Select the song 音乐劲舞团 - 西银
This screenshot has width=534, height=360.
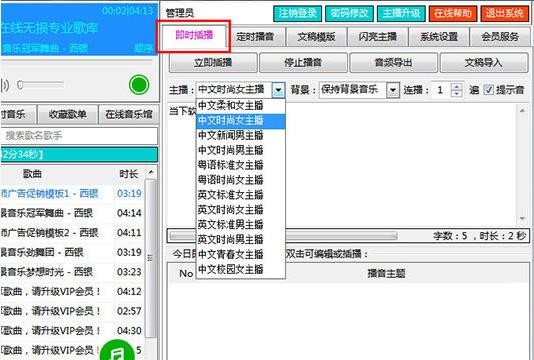point(72,252)
